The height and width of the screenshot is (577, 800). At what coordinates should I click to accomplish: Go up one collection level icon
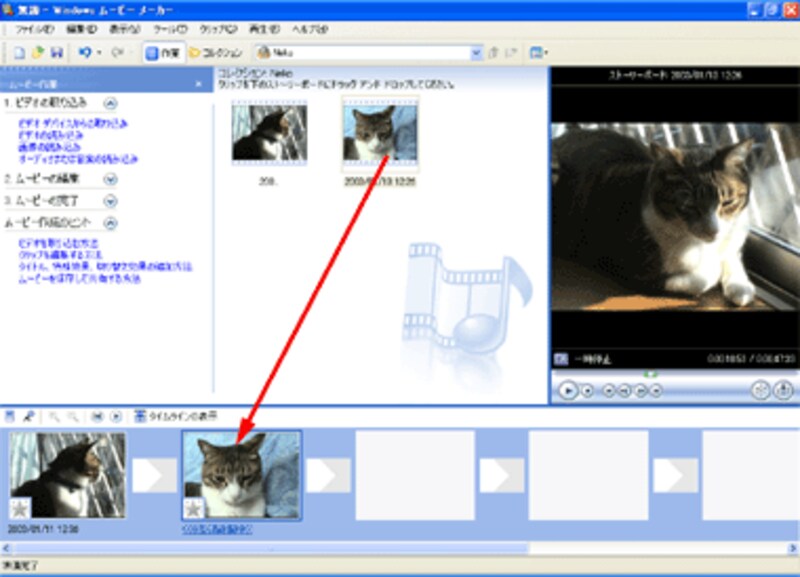493,53
